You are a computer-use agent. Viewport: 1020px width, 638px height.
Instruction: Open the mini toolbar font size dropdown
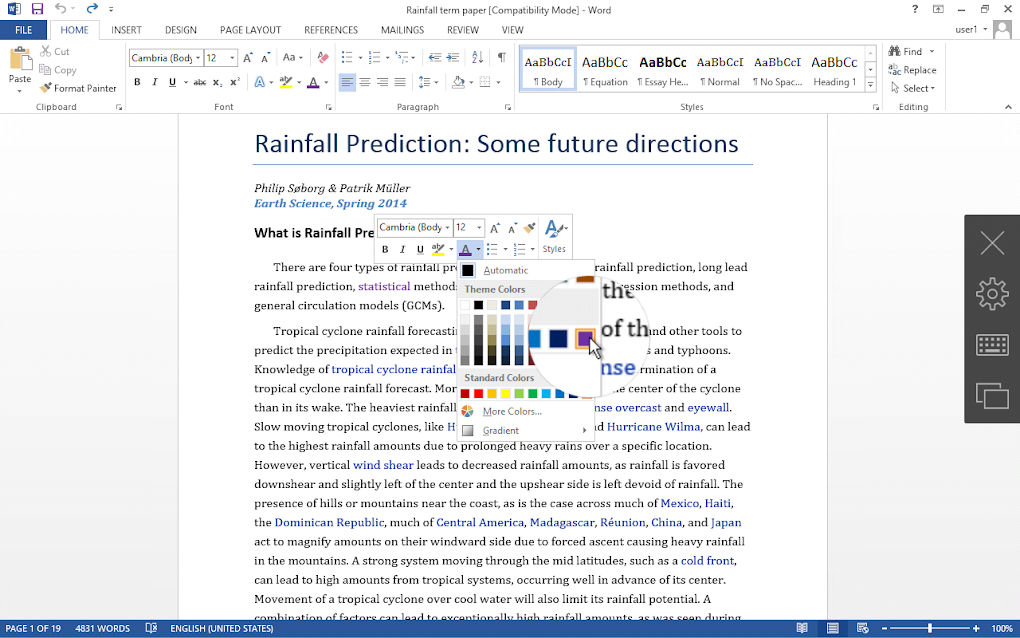(x=479, y=228)
